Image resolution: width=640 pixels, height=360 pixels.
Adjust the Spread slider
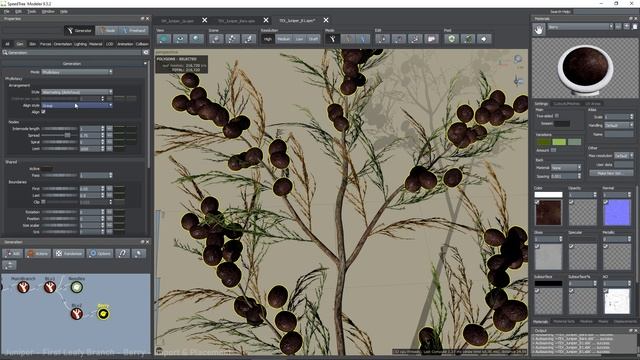click(x=59, y=135)
